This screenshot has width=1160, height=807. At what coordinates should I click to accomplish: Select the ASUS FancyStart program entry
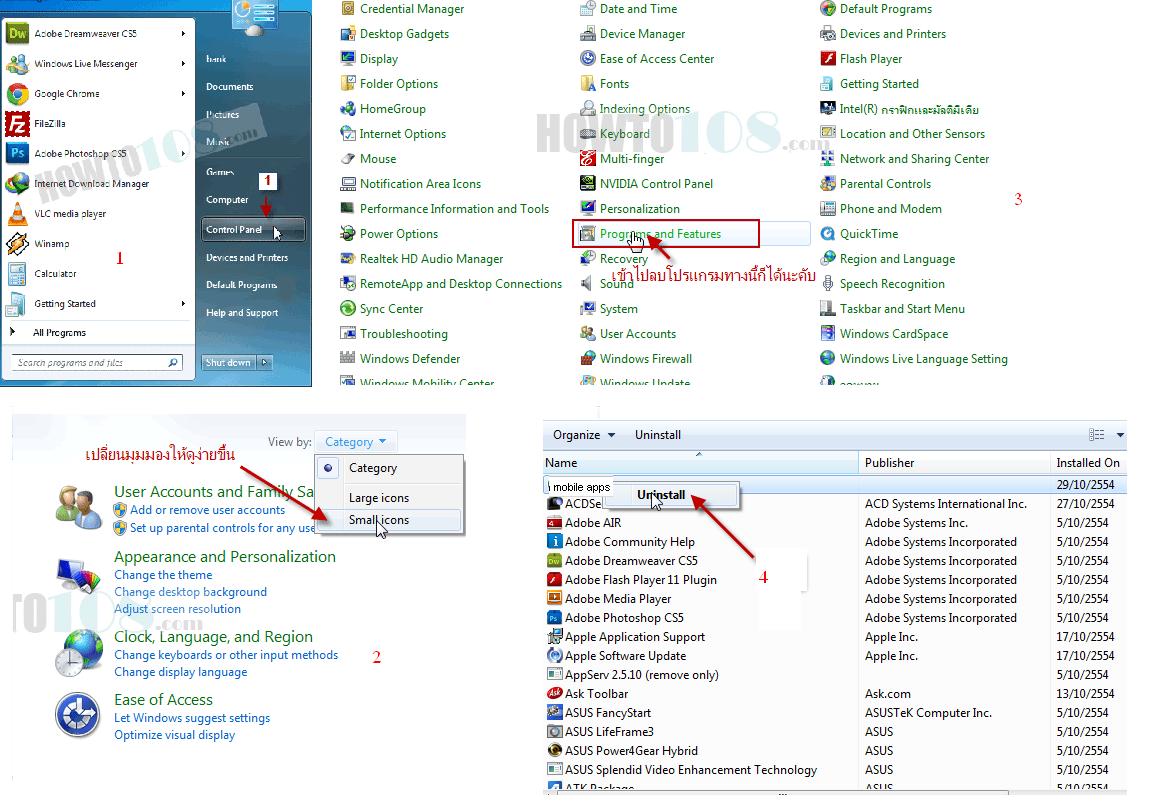(835, 713)
